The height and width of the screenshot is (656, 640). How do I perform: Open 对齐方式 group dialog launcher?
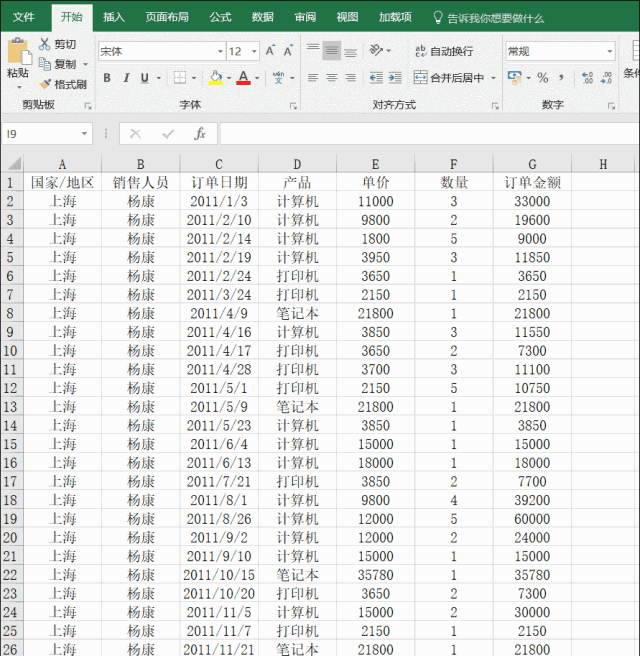pos(495,106)
